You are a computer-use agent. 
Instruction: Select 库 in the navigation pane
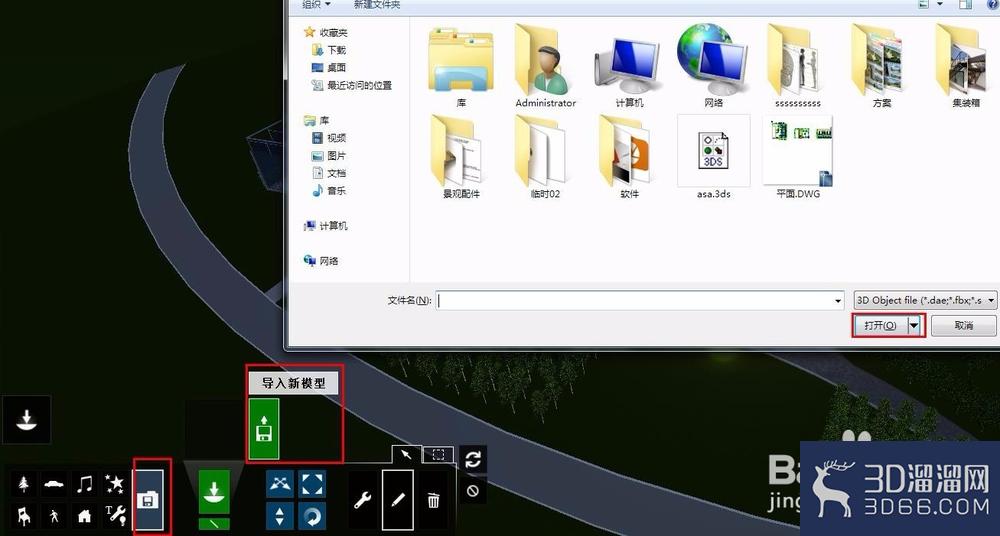[317, 121]
